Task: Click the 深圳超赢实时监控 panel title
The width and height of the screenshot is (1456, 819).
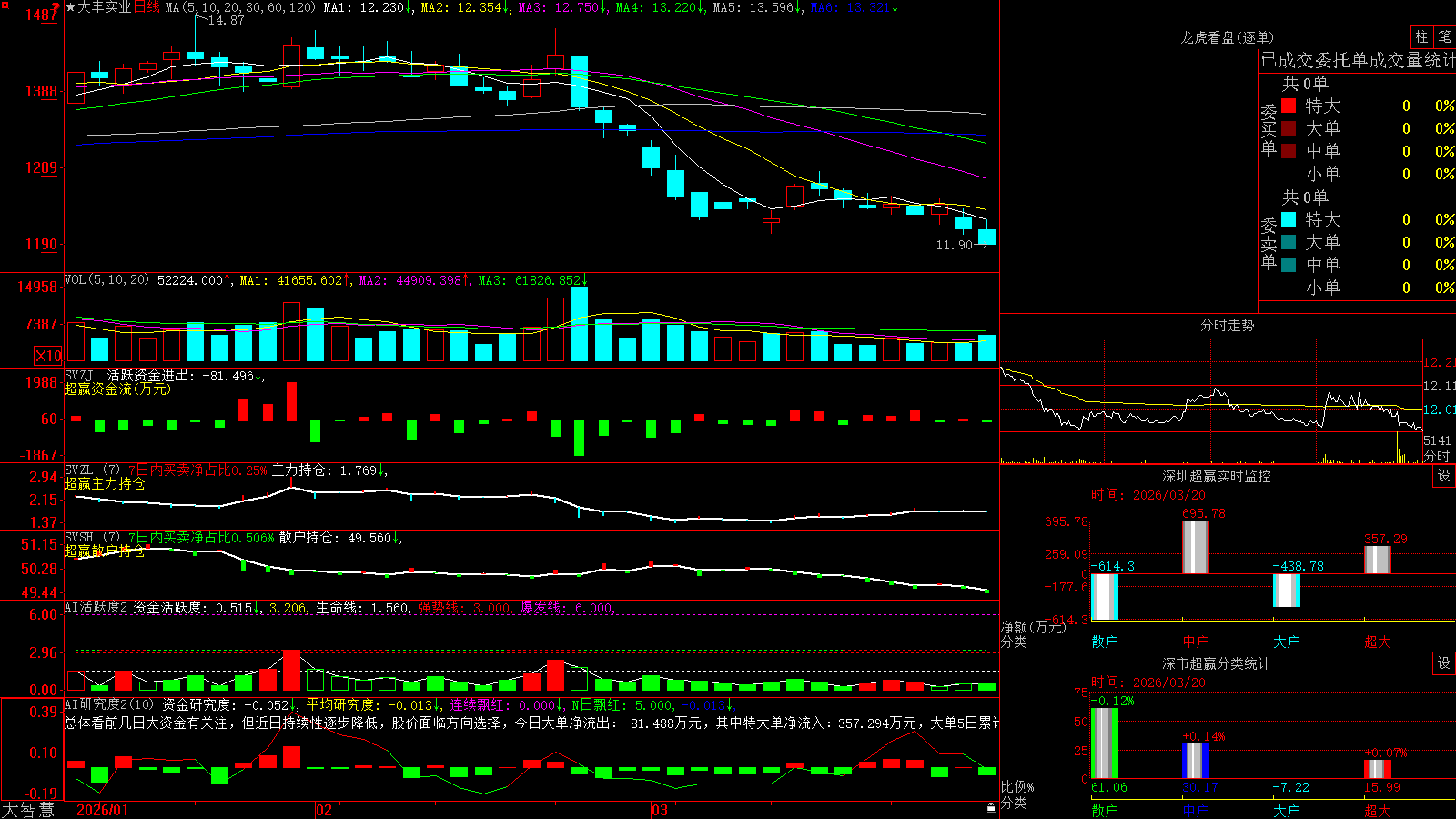Action: coord(1217,476)
